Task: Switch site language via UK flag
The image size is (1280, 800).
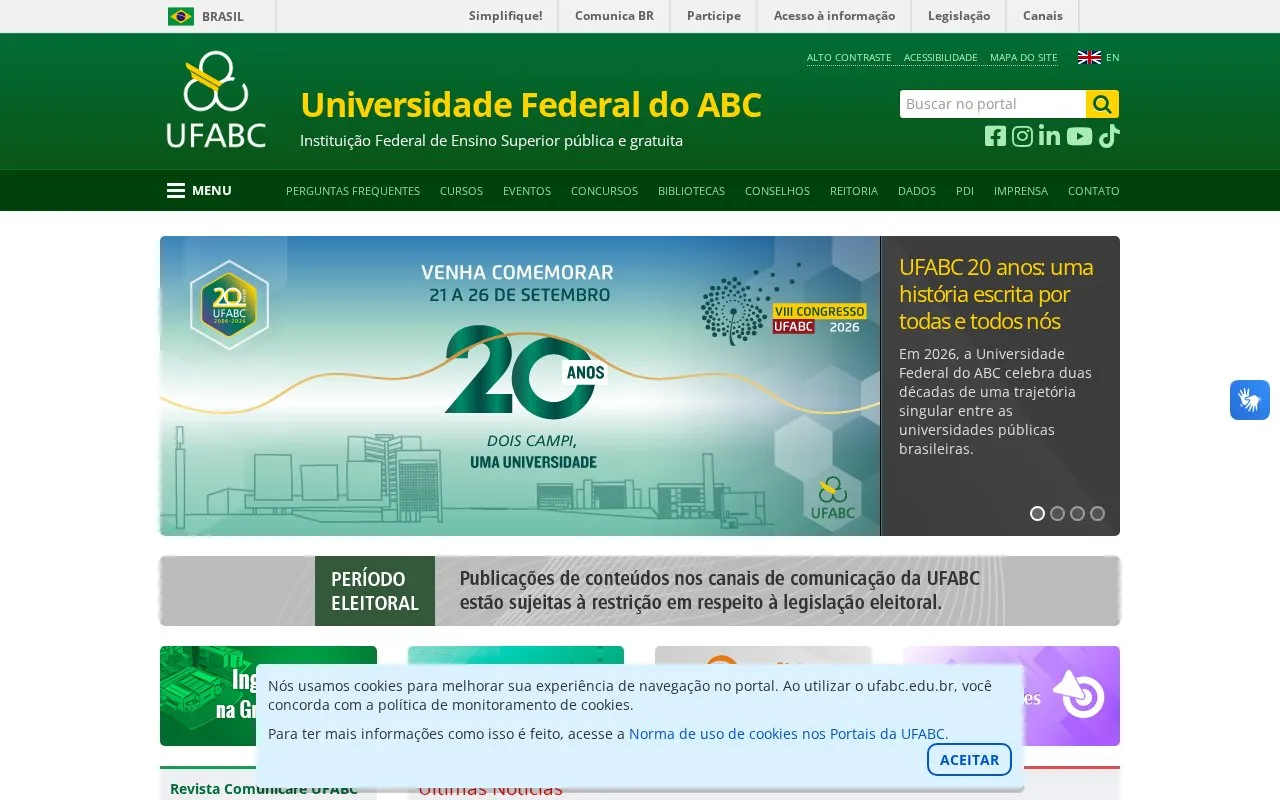Action: [x=1089, y=58]
